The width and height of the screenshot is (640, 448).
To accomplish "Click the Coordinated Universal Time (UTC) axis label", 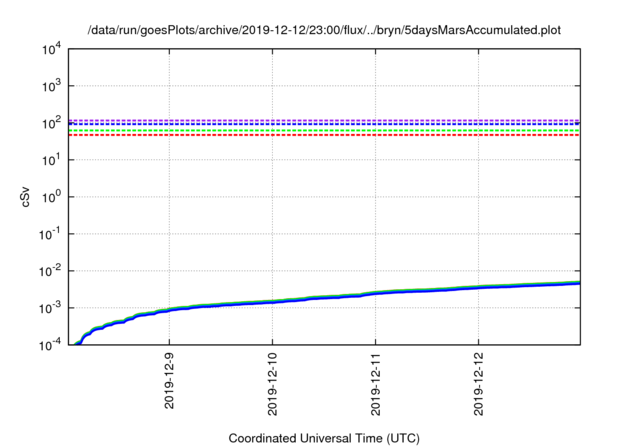I will pos(324,438).
